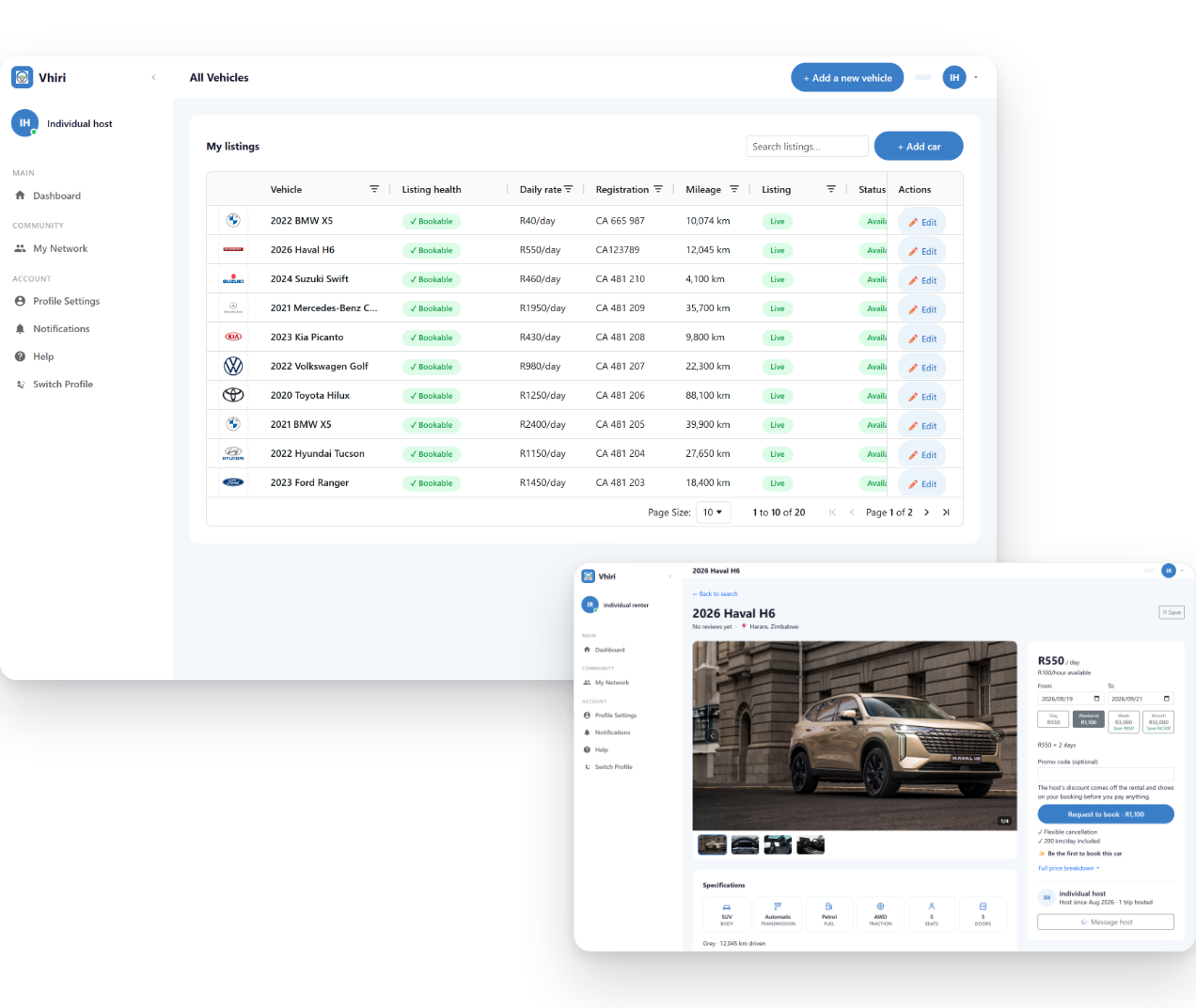Go to the next listings page
Screen dimensions: 1196x1008
coord(926,512)
